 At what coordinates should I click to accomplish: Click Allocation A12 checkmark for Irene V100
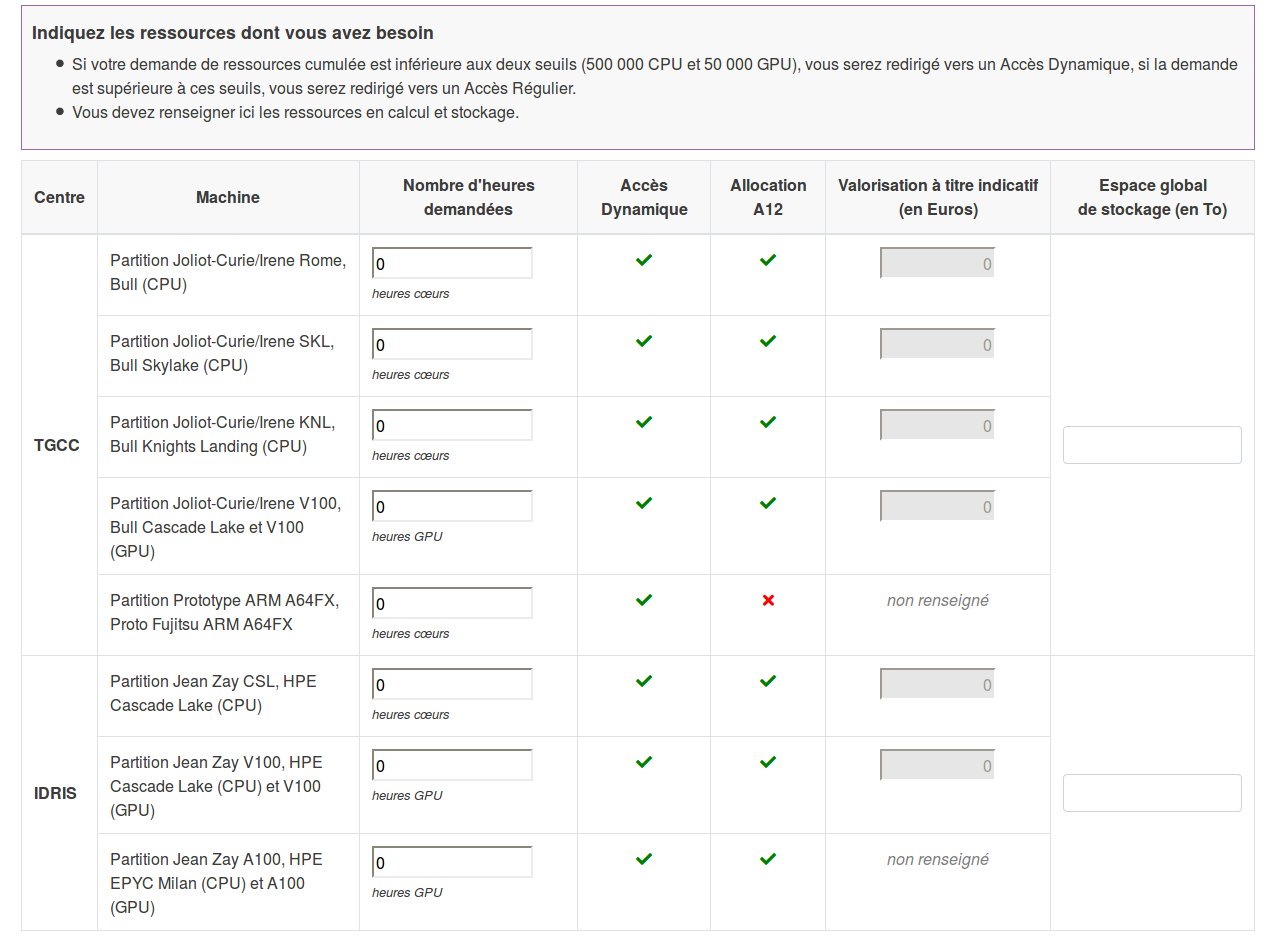click(767, 503)
